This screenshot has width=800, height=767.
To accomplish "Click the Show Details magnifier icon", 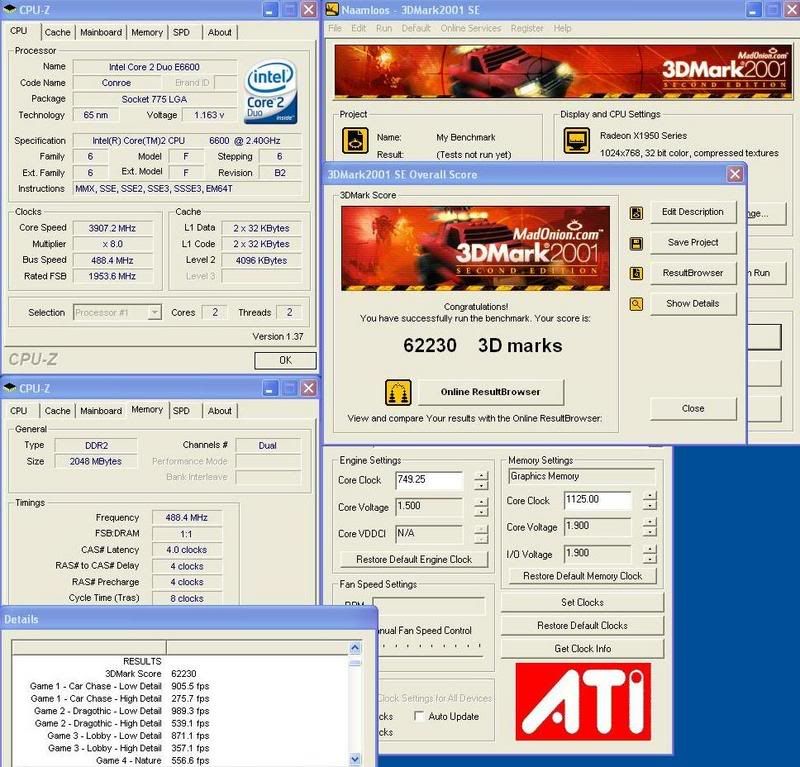I will coord(636,305).
